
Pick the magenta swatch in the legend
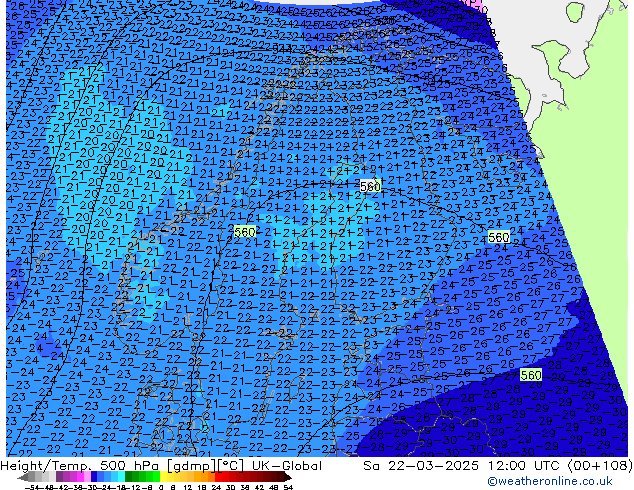click(80, 477)
